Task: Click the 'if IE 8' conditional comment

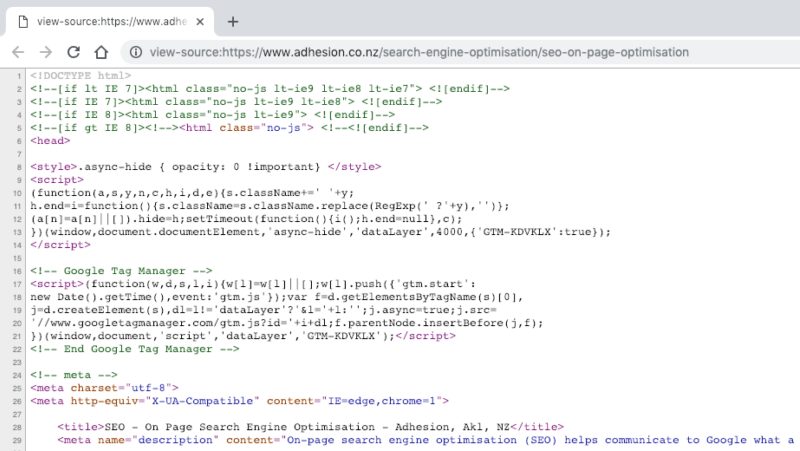Action: point(212,115)
